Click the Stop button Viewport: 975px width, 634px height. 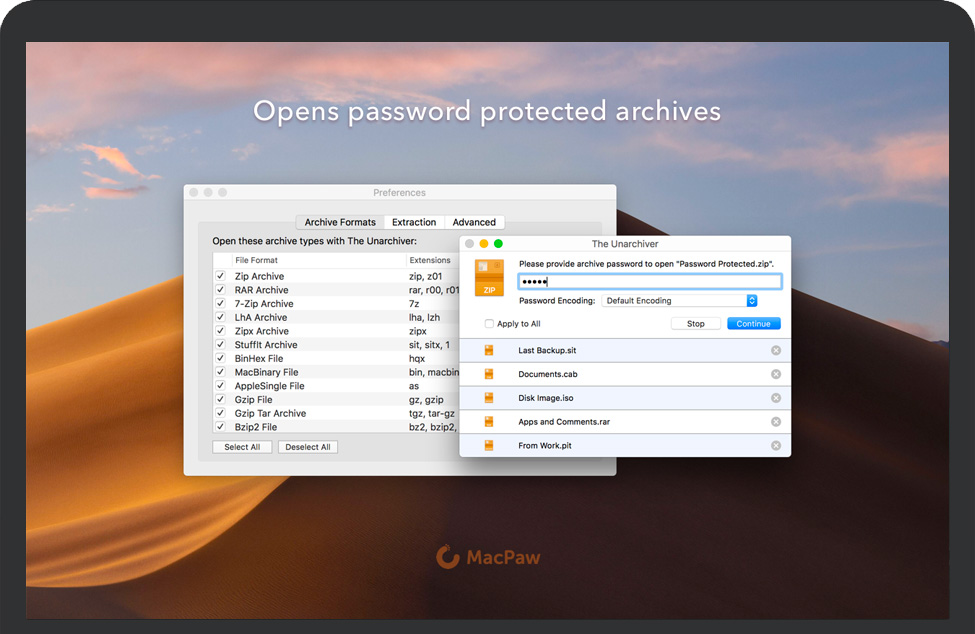(695, 324)
